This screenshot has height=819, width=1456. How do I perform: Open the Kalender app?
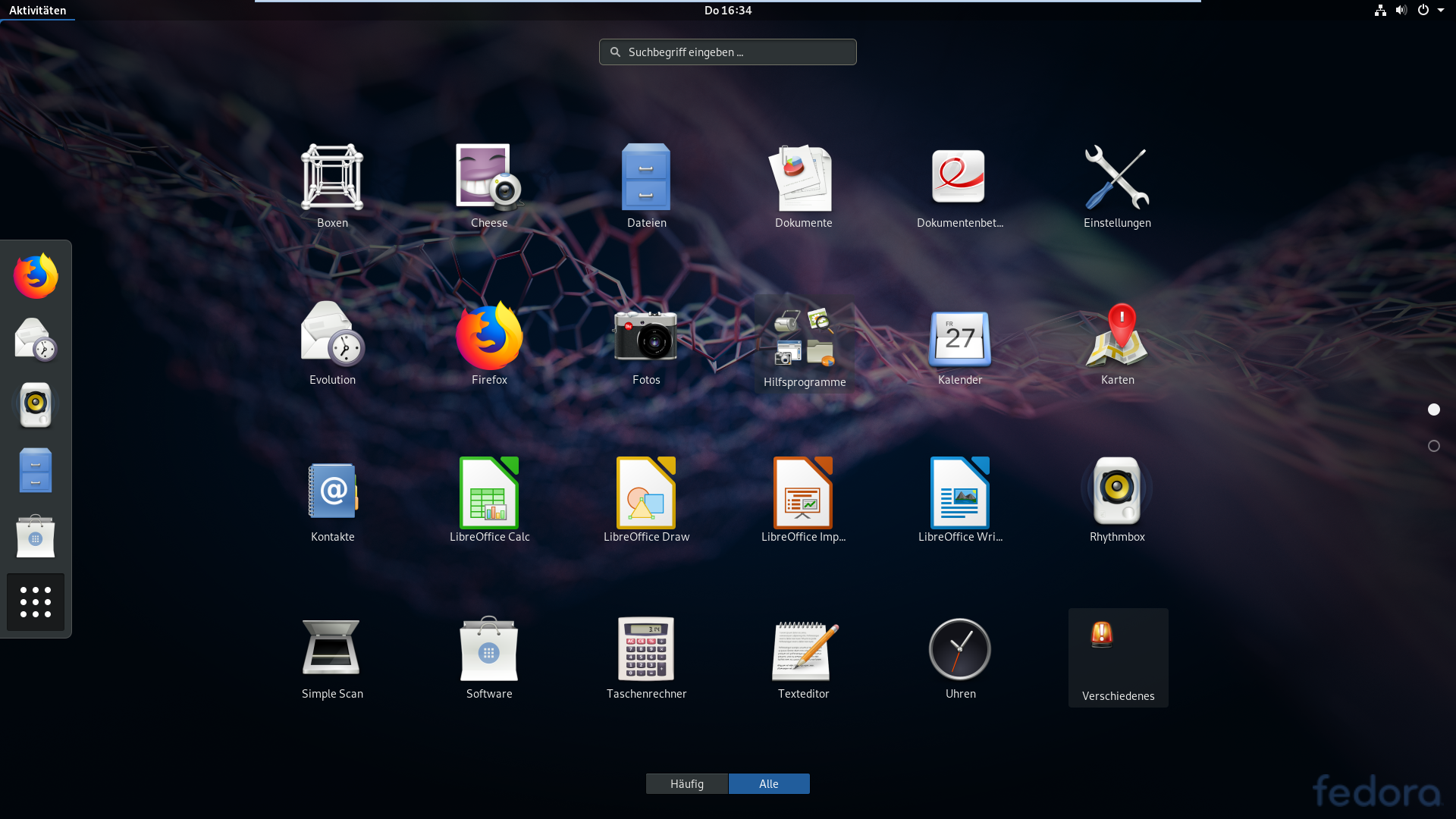(960, 343)
